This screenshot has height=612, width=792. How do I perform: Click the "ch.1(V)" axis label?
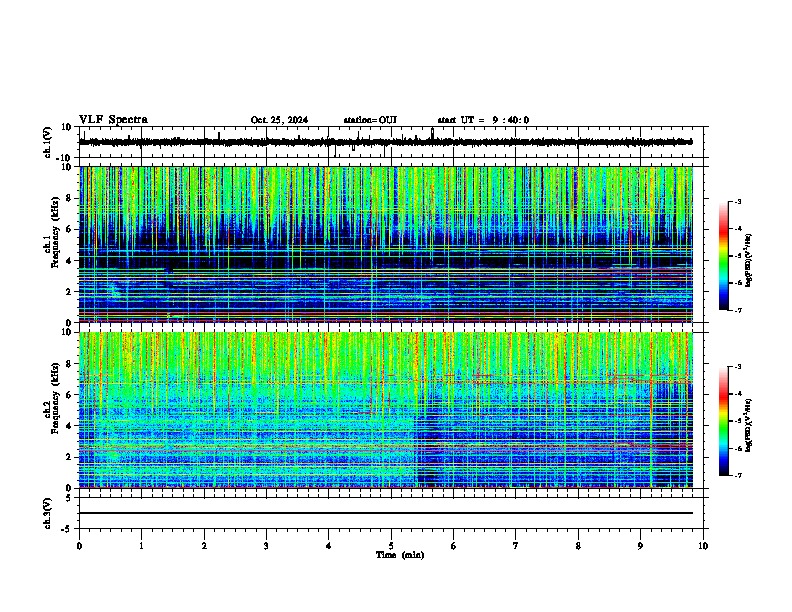pos(48,142)
